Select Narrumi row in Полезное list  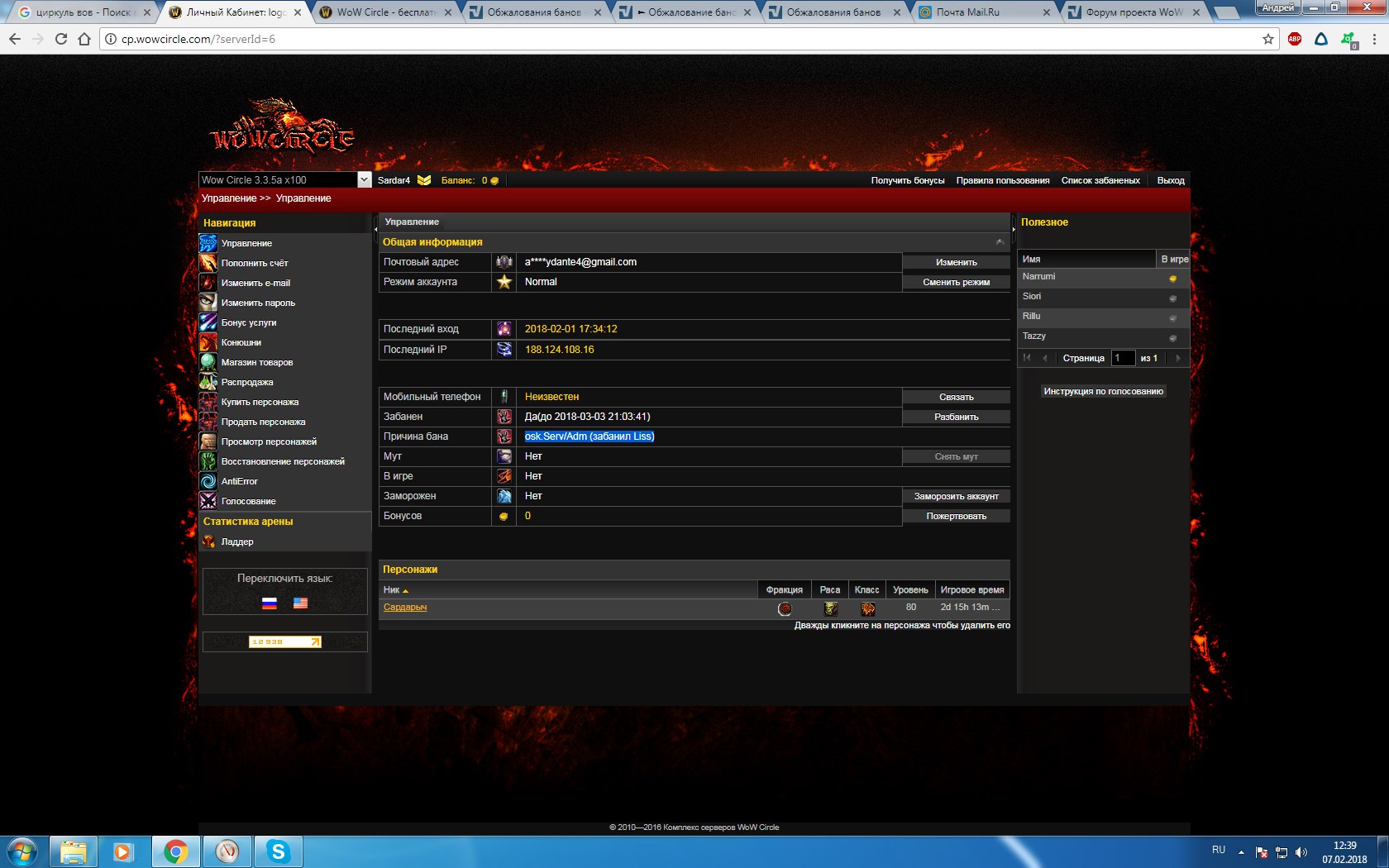coord(1102,277)
